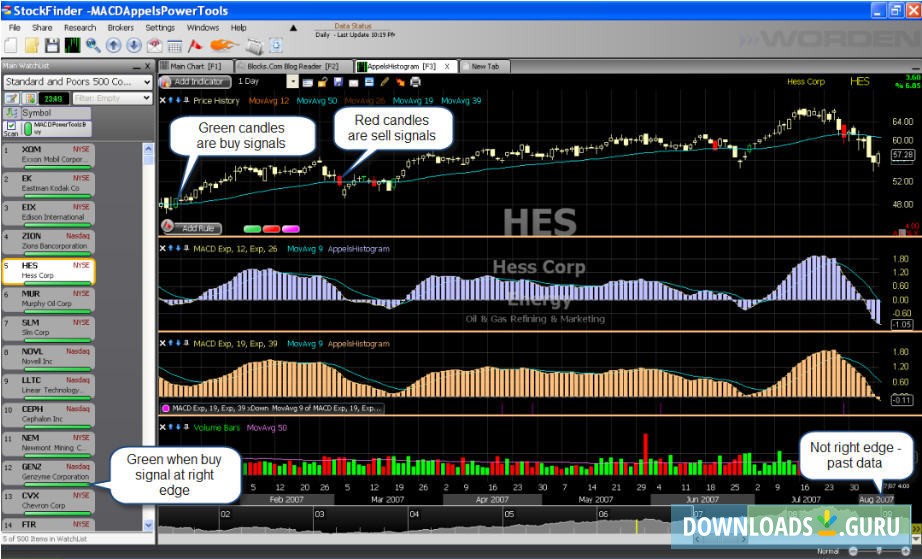Close the AppelsHistogram [F3] tab
The height and width of the screenshot is (559, 922).
(x=447, y=66)
